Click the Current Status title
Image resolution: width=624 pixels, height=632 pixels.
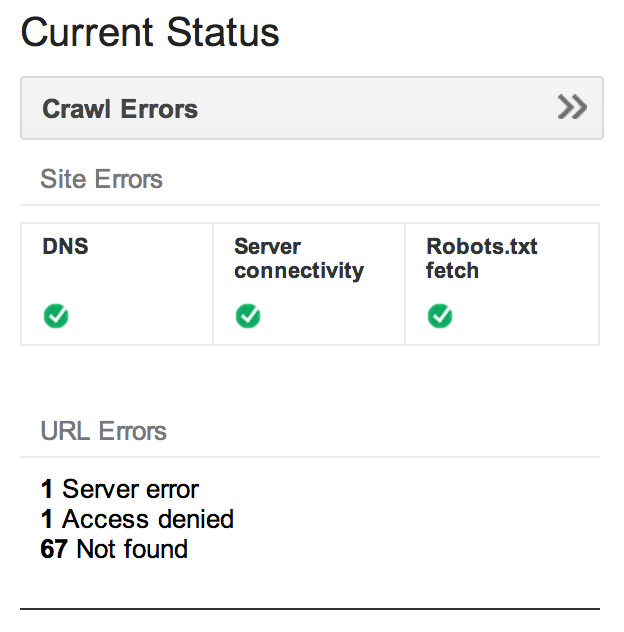point(150,32)
